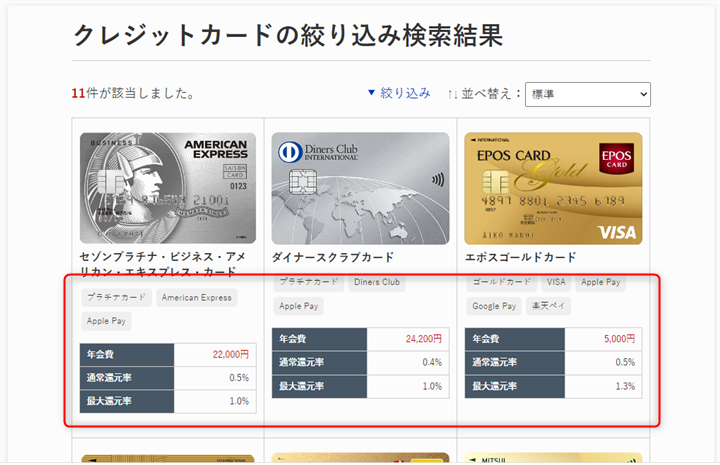The width and height of the screenshot is (720, 465).
Task: Select プラチナカード tag under Diners Club card
Action: tap(309, 282)
